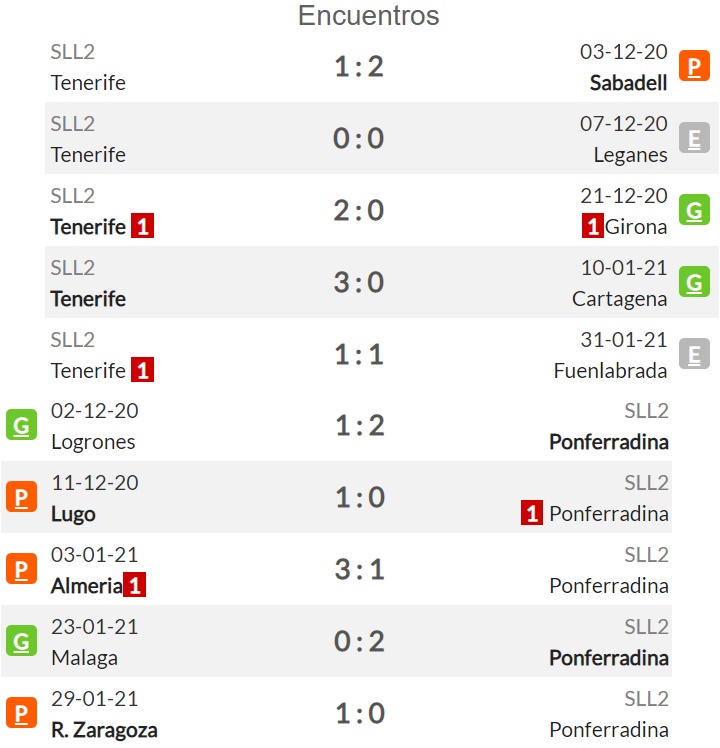Viewport: 720px width, 748px height.
Task: Click the gray E badge for Leganes match
Action: (x=694, y=138)
